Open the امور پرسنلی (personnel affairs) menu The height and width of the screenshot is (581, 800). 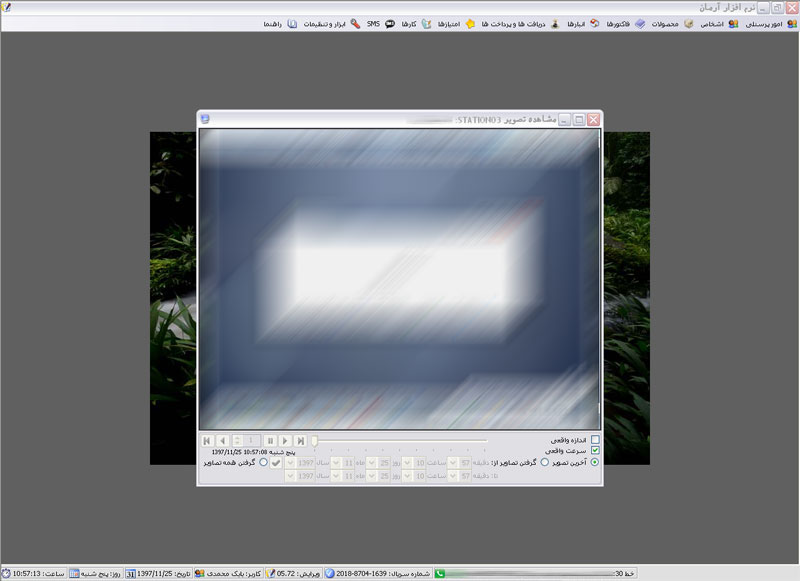pyautogui.click(x=770, y=24)
